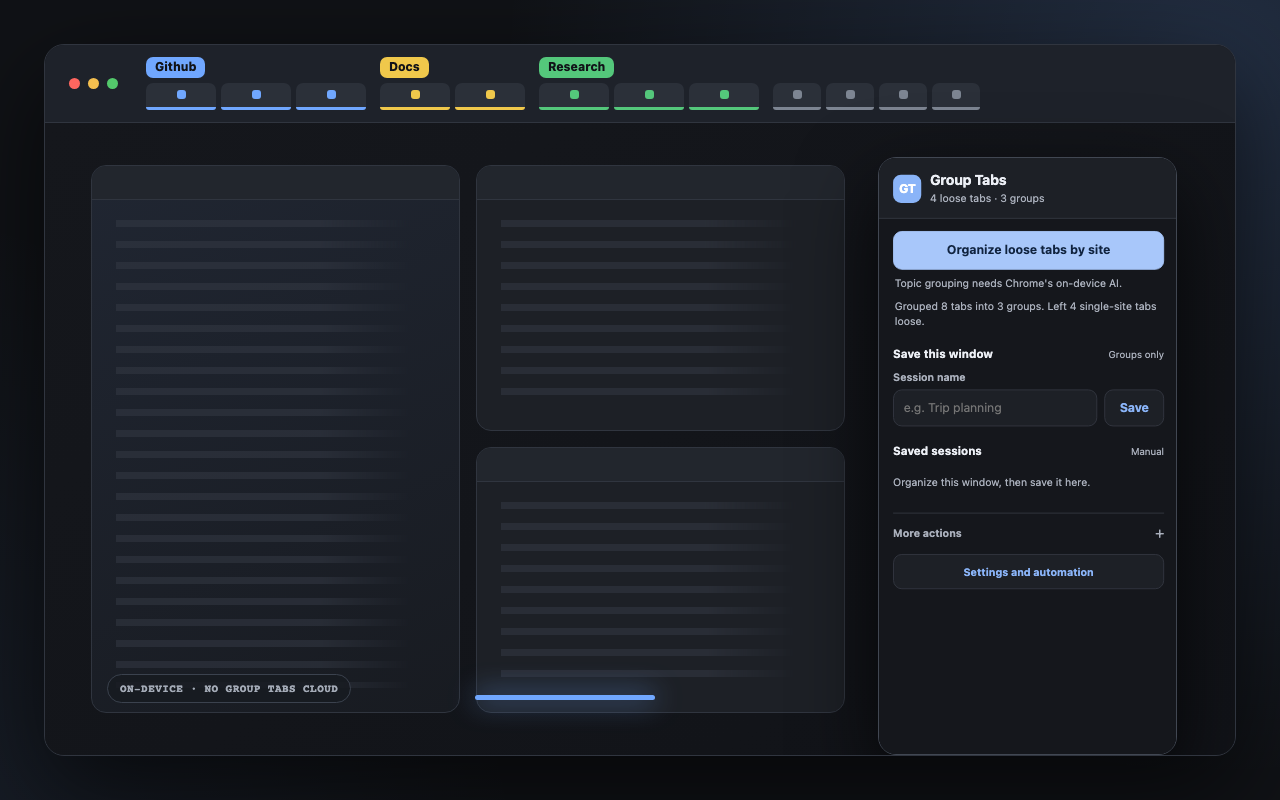
Task: Open the first gray loose tab
Action: pos(797,96)
